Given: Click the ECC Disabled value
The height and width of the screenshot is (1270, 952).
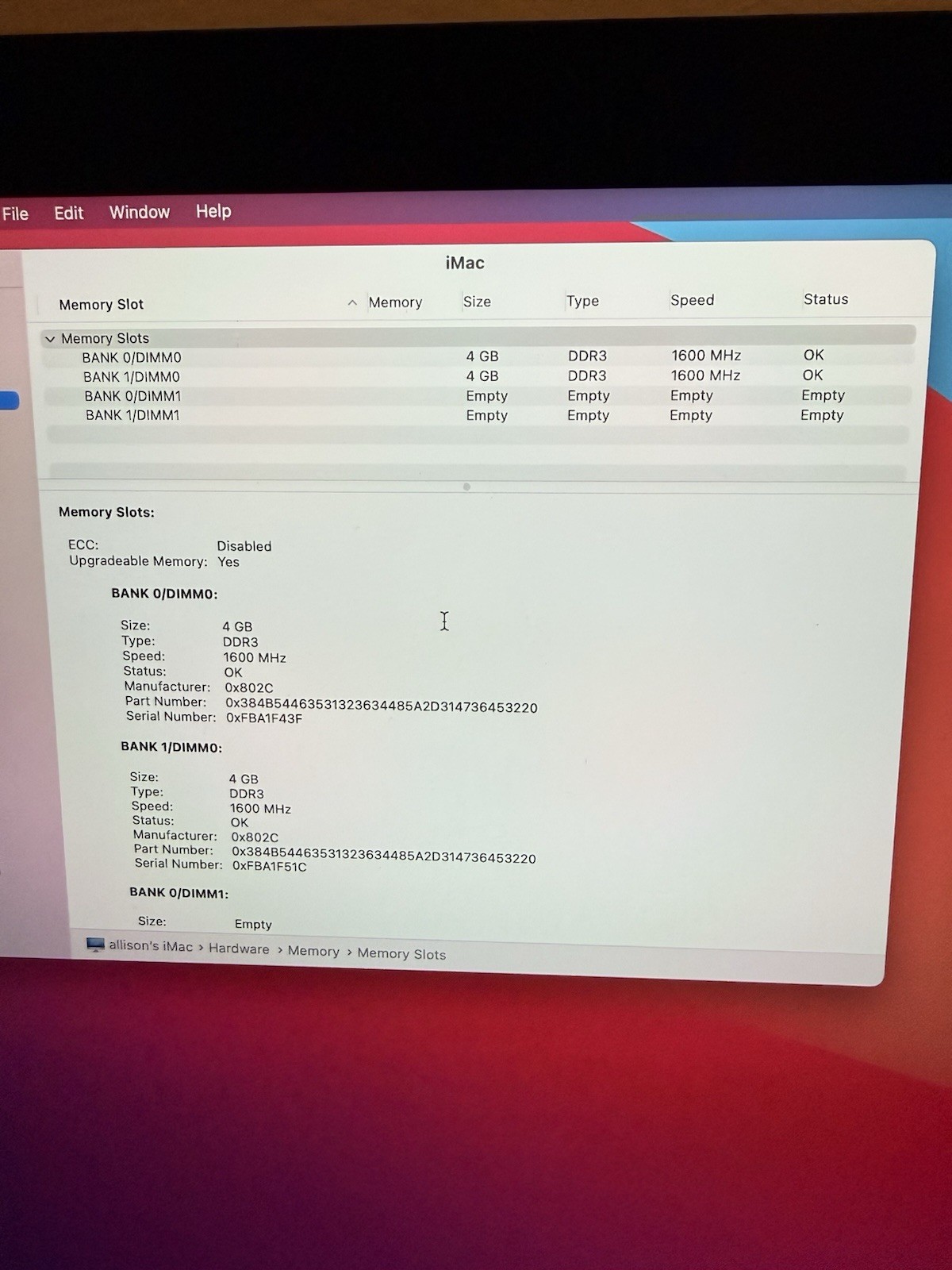Looking at the screenshot, I should coord(244,546).
